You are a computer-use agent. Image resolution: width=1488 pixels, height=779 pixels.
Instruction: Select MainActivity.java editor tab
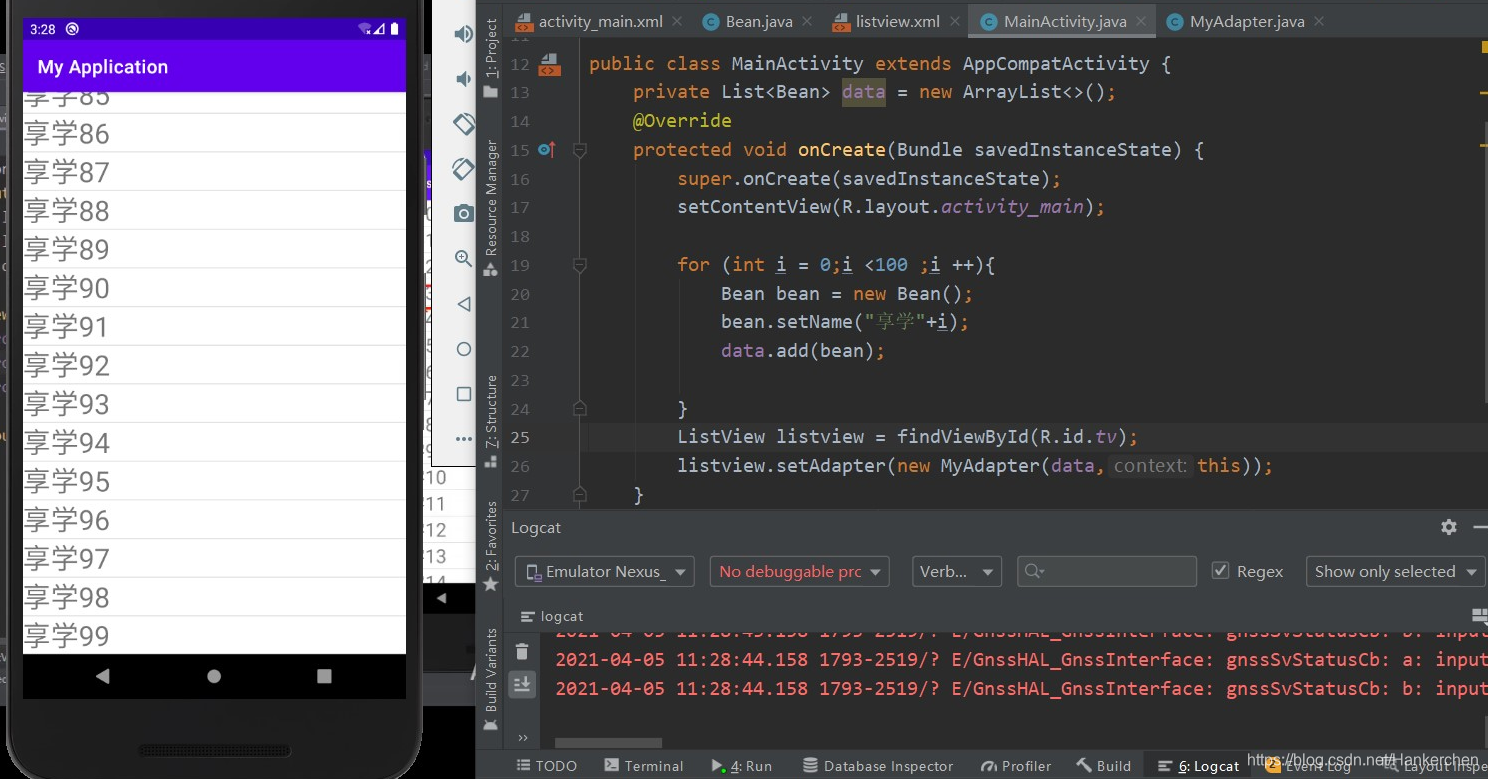point(1064,21)
